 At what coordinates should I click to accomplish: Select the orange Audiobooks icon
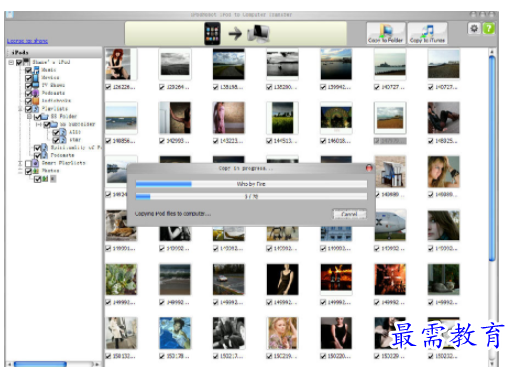36,101
